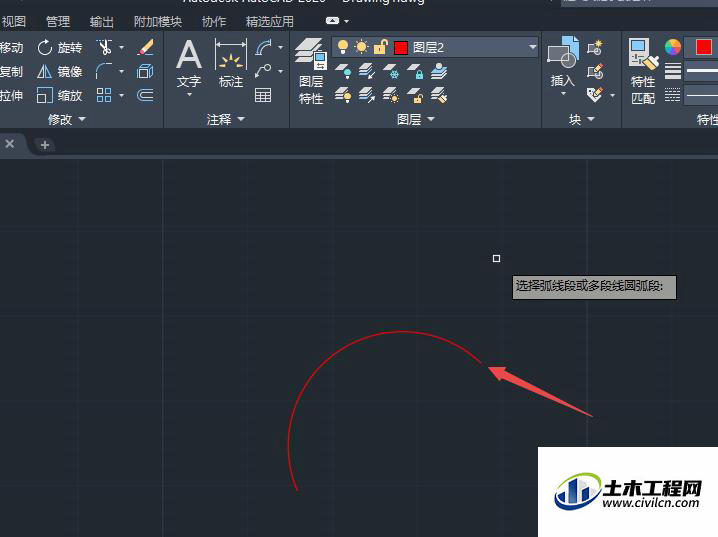Click the color wheel object color icon

(x=673, y=47)
